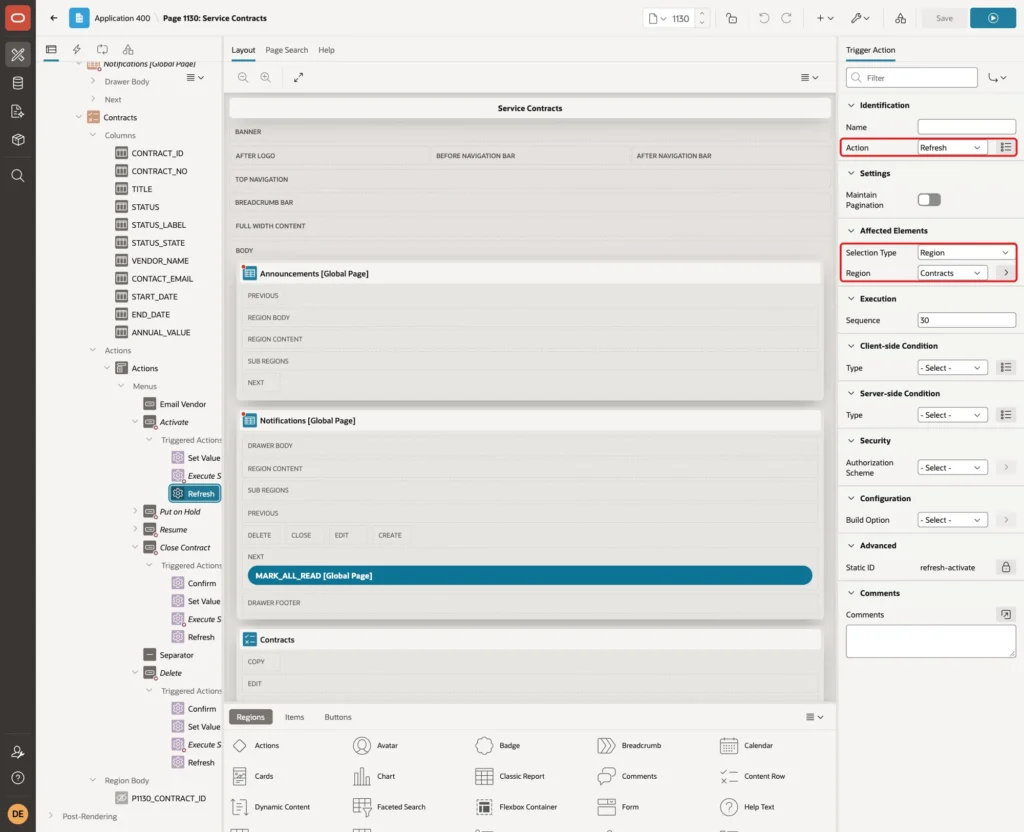The height and width of the screenshot is (832, 1024).
Task: Switch to Processing tab icon in tree pane
Action: pos(103,49)
